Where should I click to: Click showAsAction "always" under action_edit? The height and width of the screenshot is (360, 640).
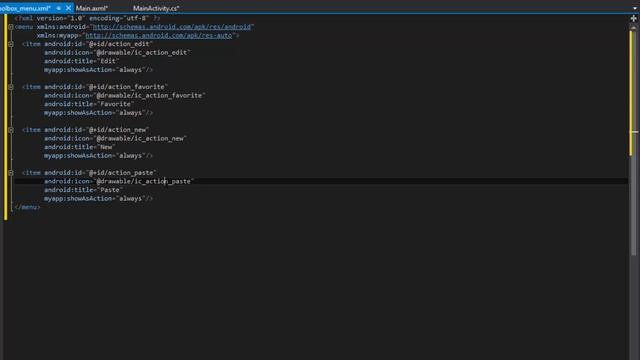click(130, 70)
